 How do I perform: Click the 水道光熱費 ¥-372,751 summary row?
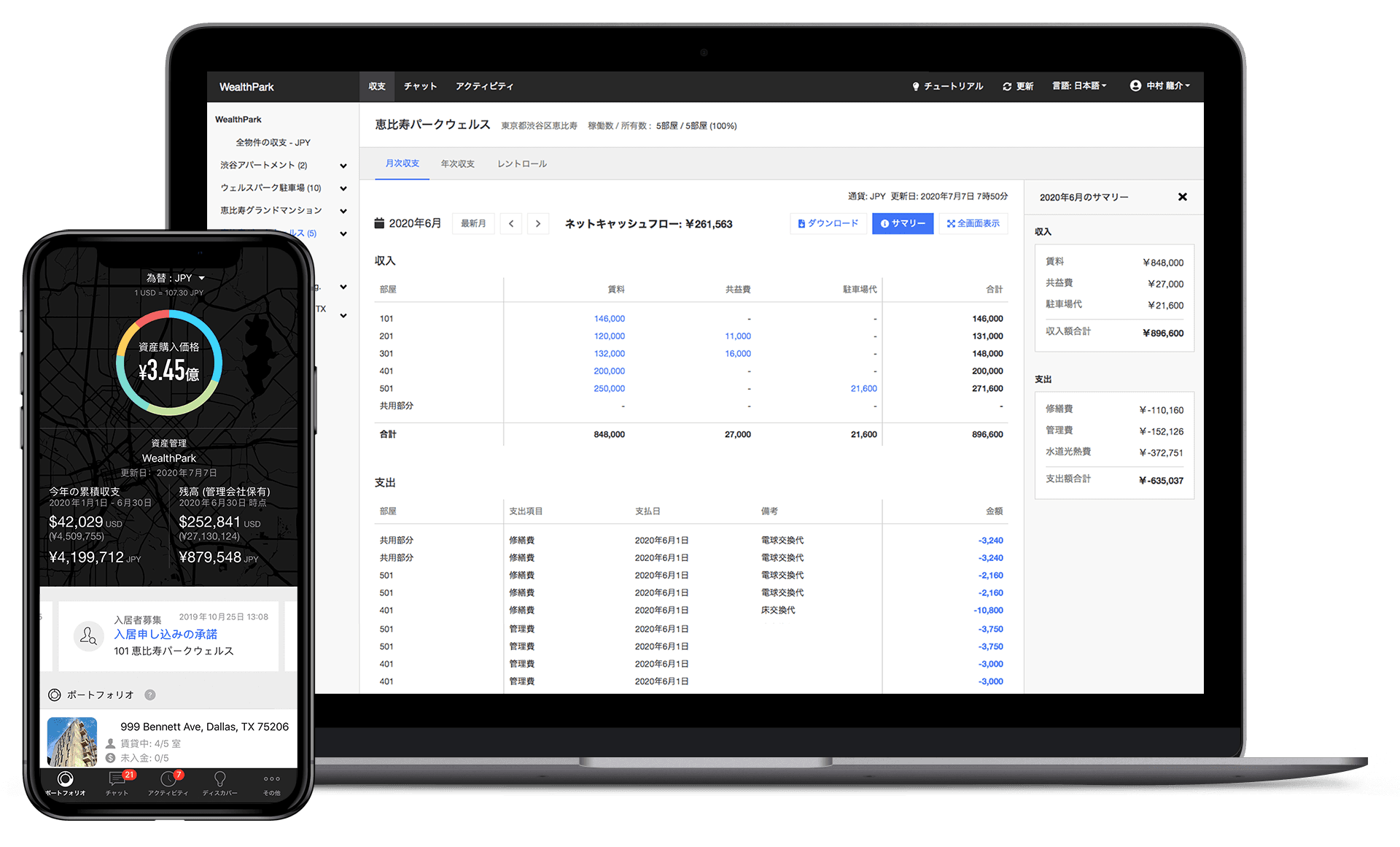click(x=1114, y=452)
